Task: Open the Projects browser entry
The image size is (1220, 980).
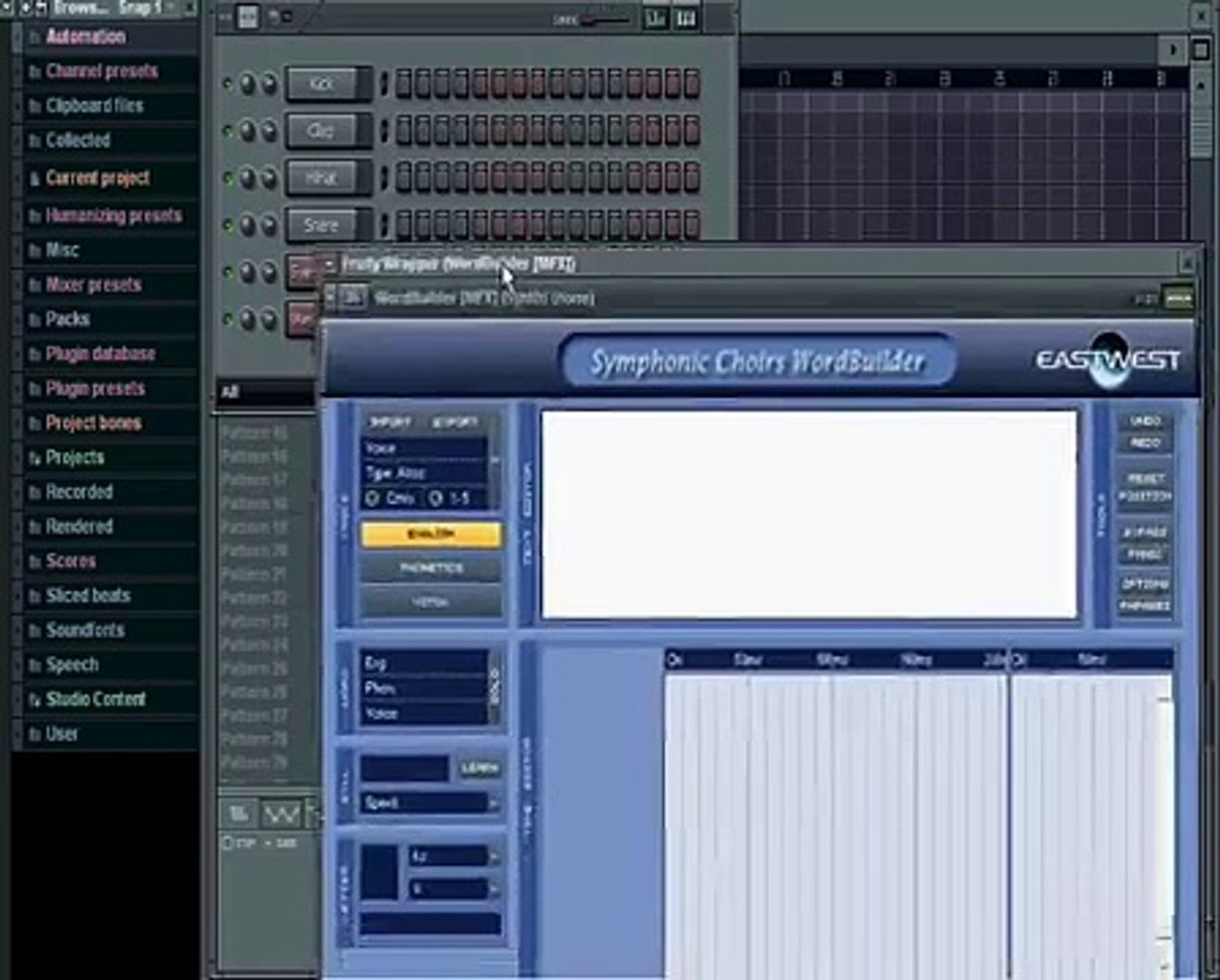Action: (74, 457)
